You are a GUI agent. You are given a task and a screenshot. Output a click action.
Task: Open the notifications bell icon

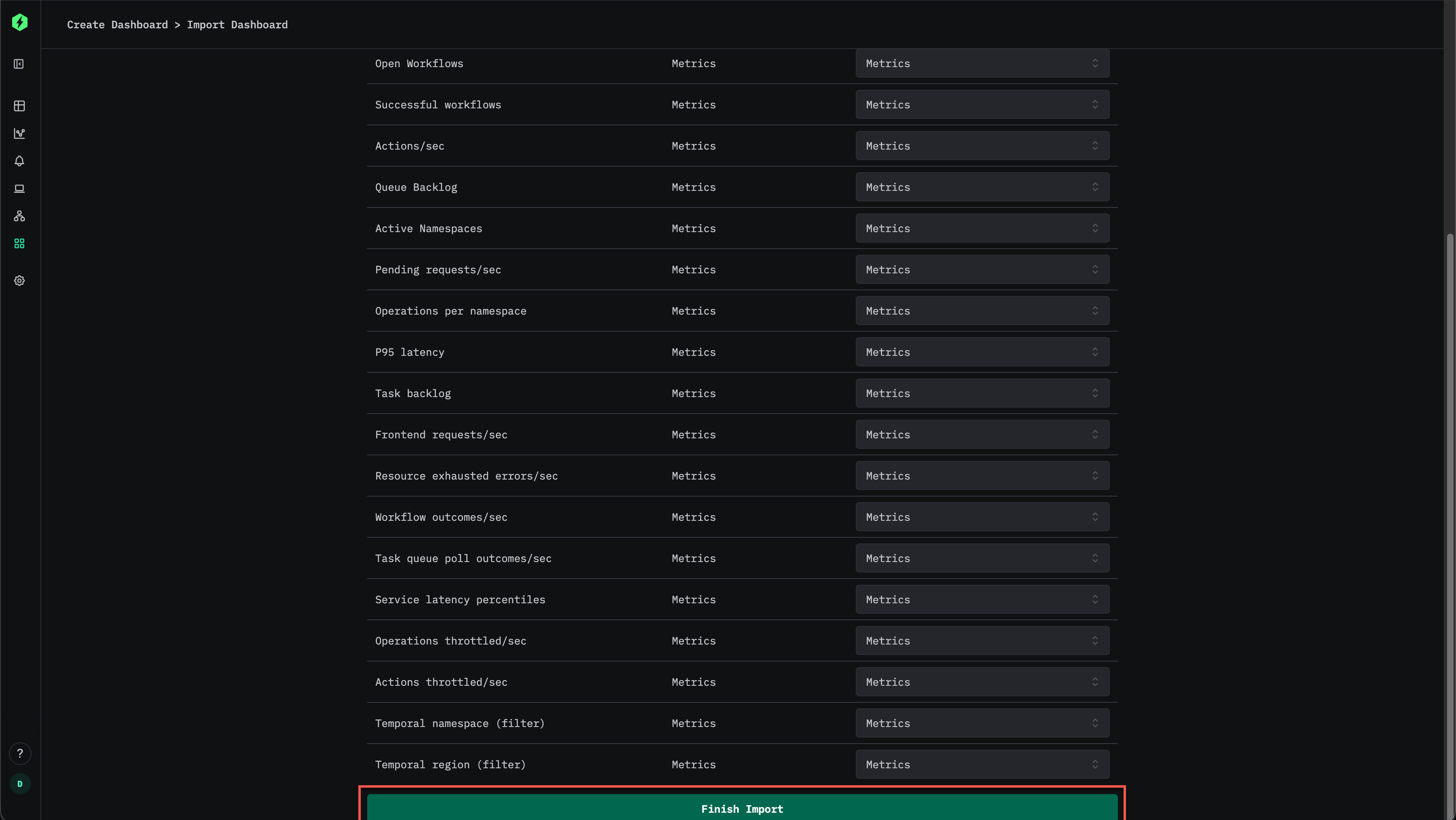pyautogui.click(x=19, y=161)
